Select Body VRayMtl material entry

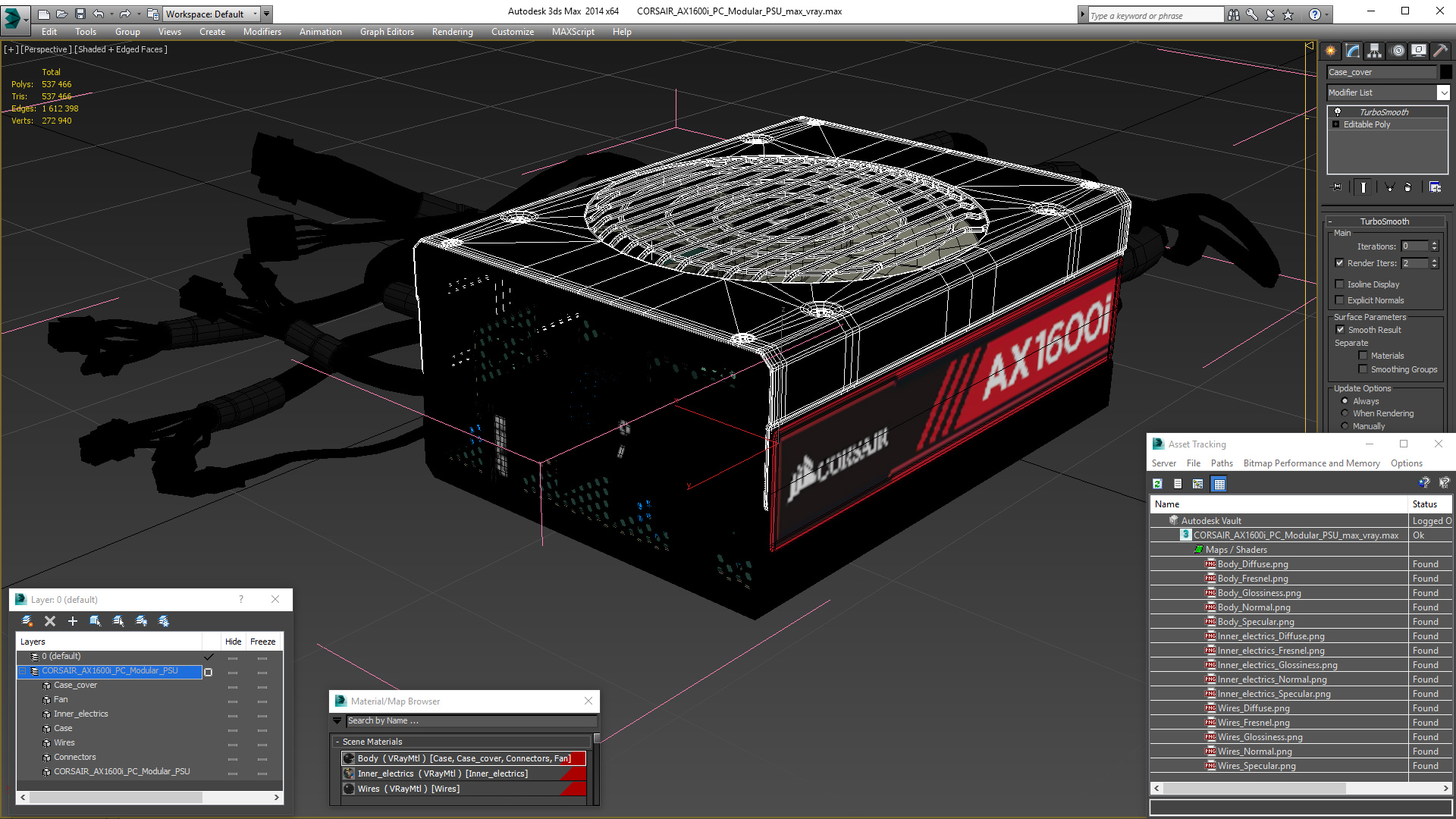pyautogui.click(x=463, y=758)
